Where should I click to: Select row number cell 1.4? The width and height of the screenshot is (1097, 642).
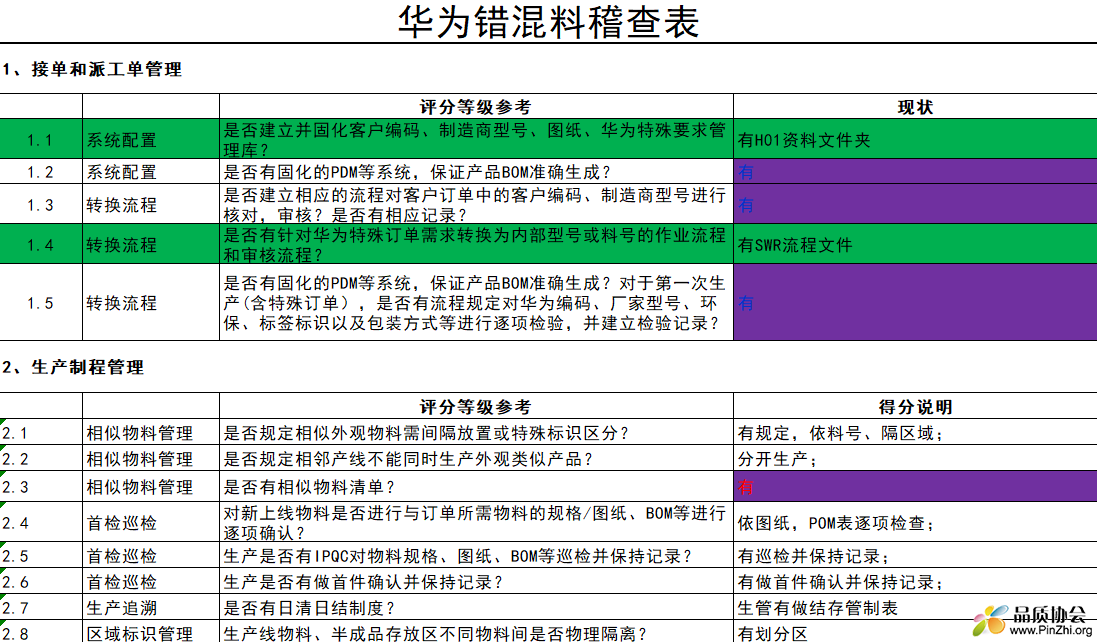tap(41, 244)
